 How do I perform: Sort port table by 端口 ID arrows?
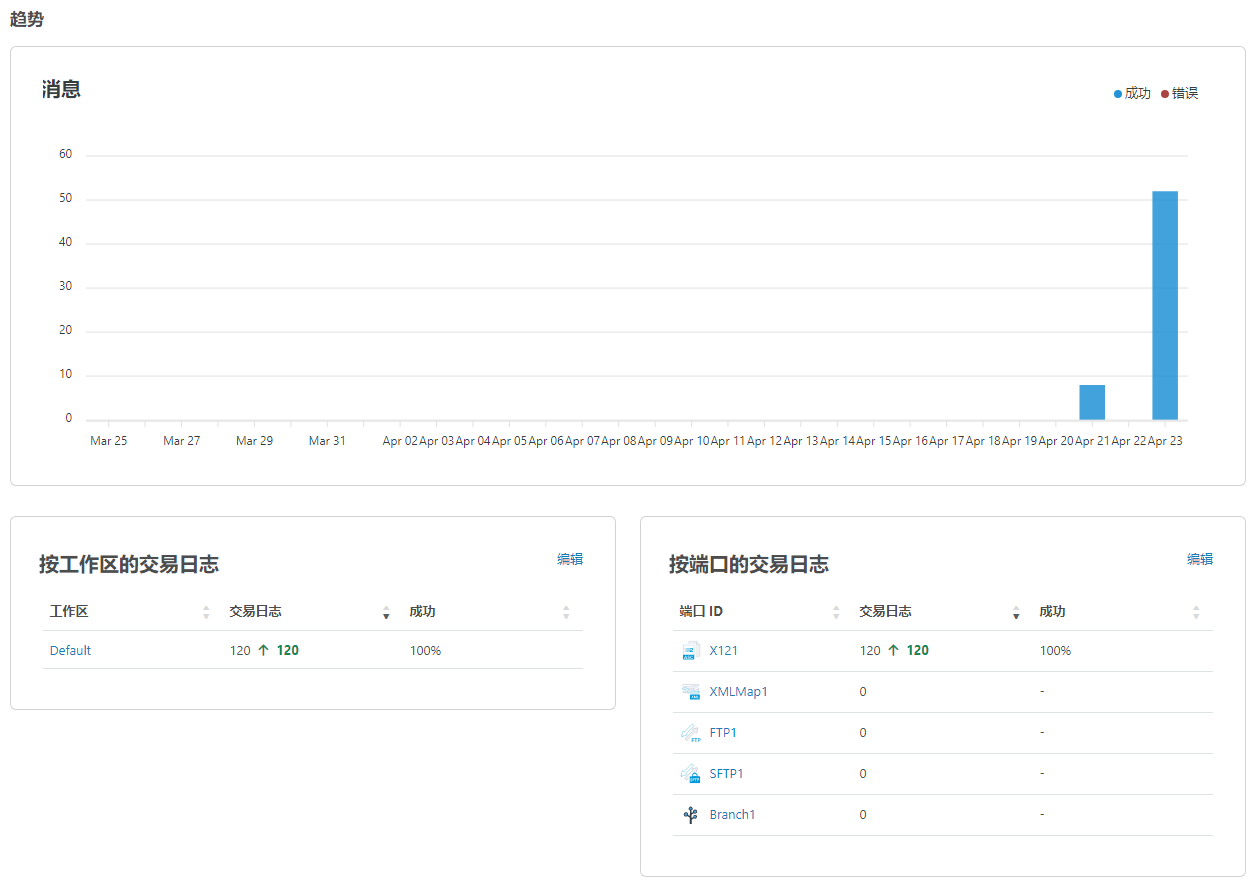(x=836, y=612)
